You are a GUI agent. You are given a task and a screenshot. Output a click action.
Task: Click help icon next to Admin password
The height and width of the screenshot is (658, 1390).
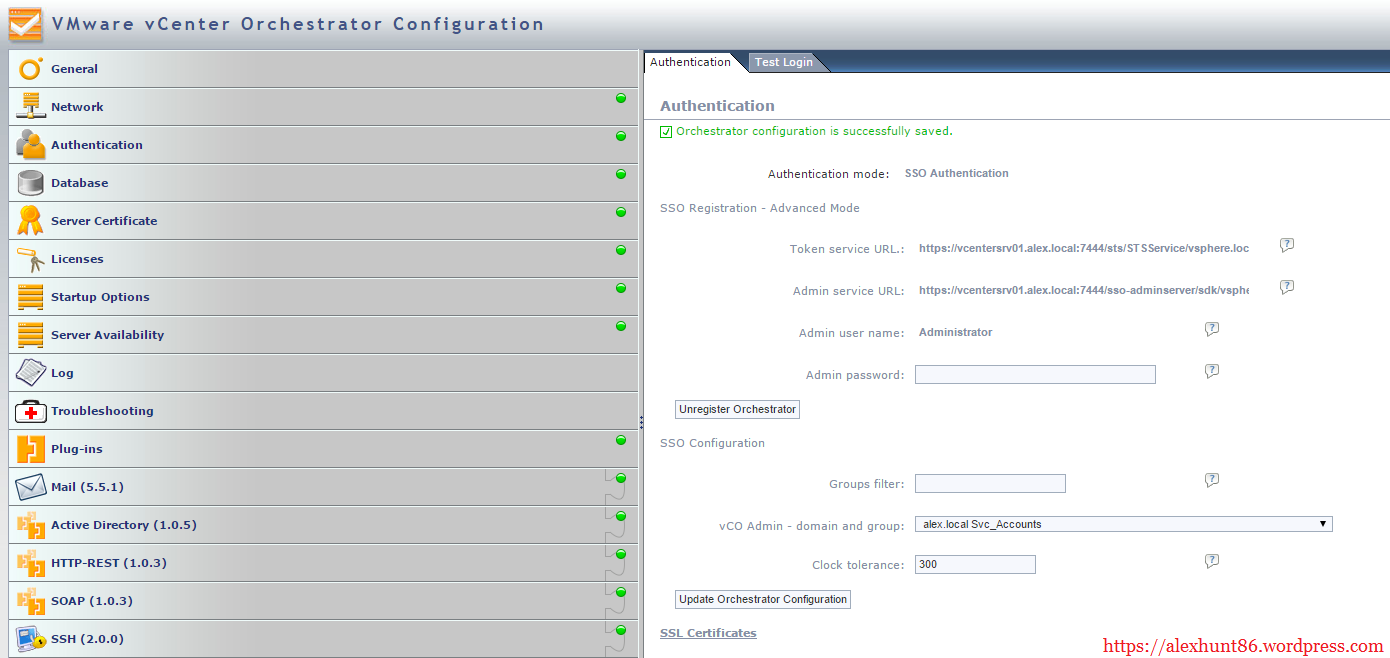1212,371
